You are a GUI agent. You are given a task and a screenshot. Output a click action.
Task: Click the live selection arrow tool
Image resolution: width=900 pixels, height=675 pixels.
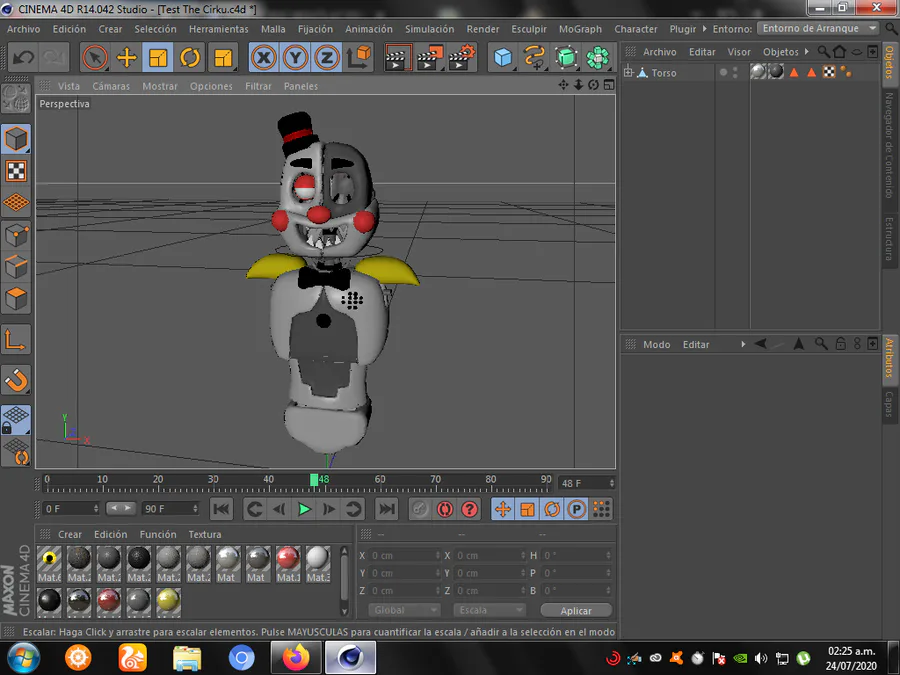(x=95, y=58)
